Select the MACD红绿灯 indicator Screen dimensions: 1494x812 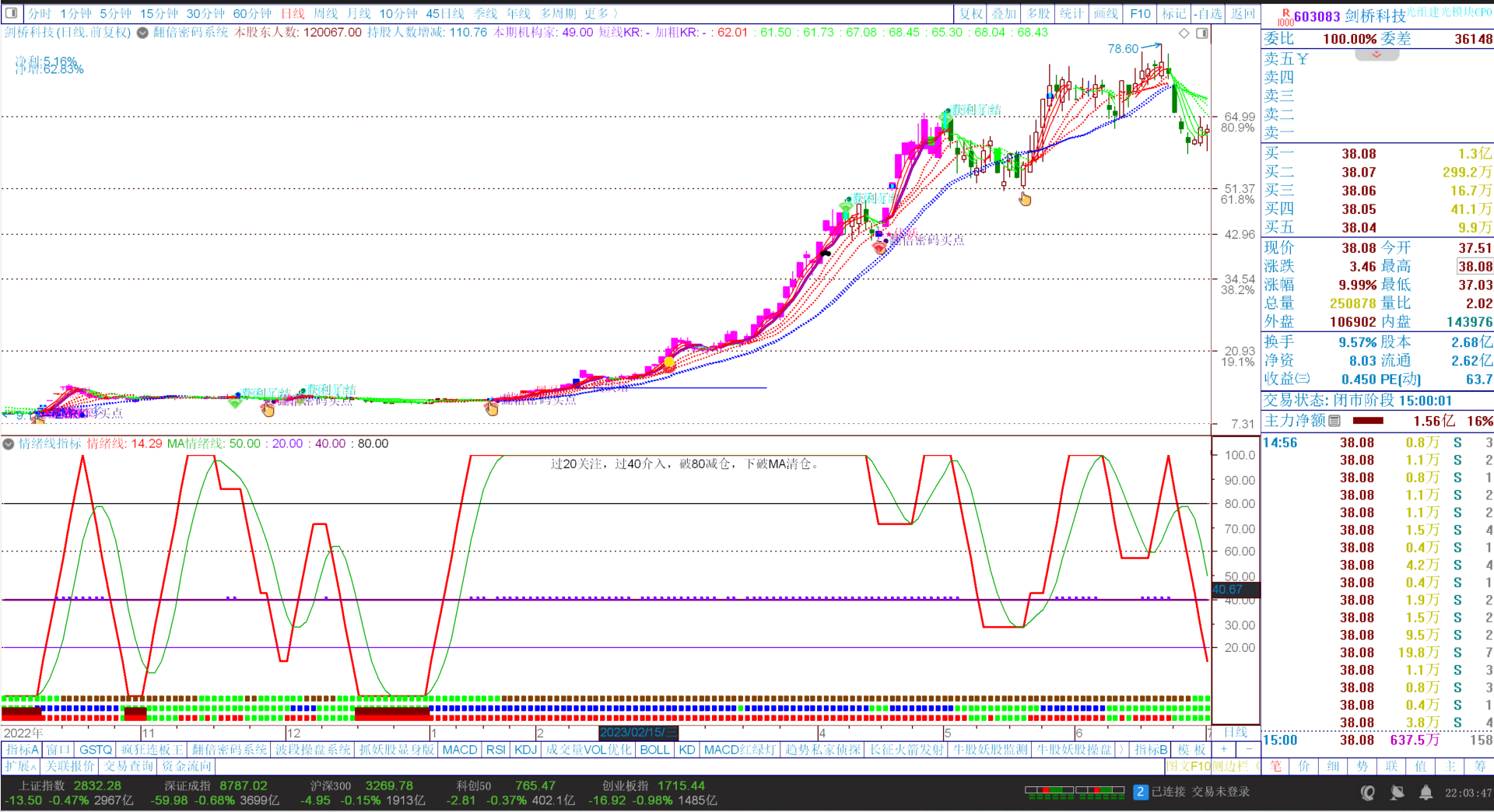tap(739, 750)
